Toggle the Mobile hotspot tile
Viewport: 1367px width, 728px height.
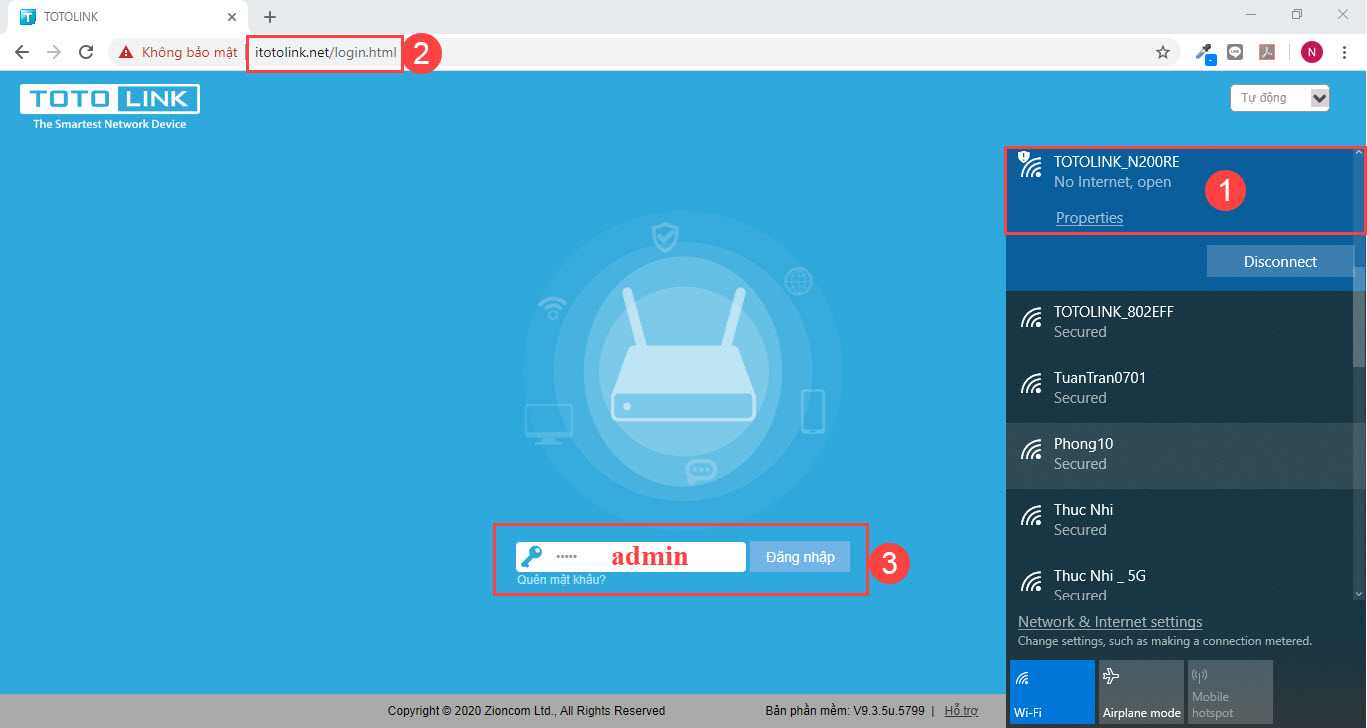click(1230, 691)
